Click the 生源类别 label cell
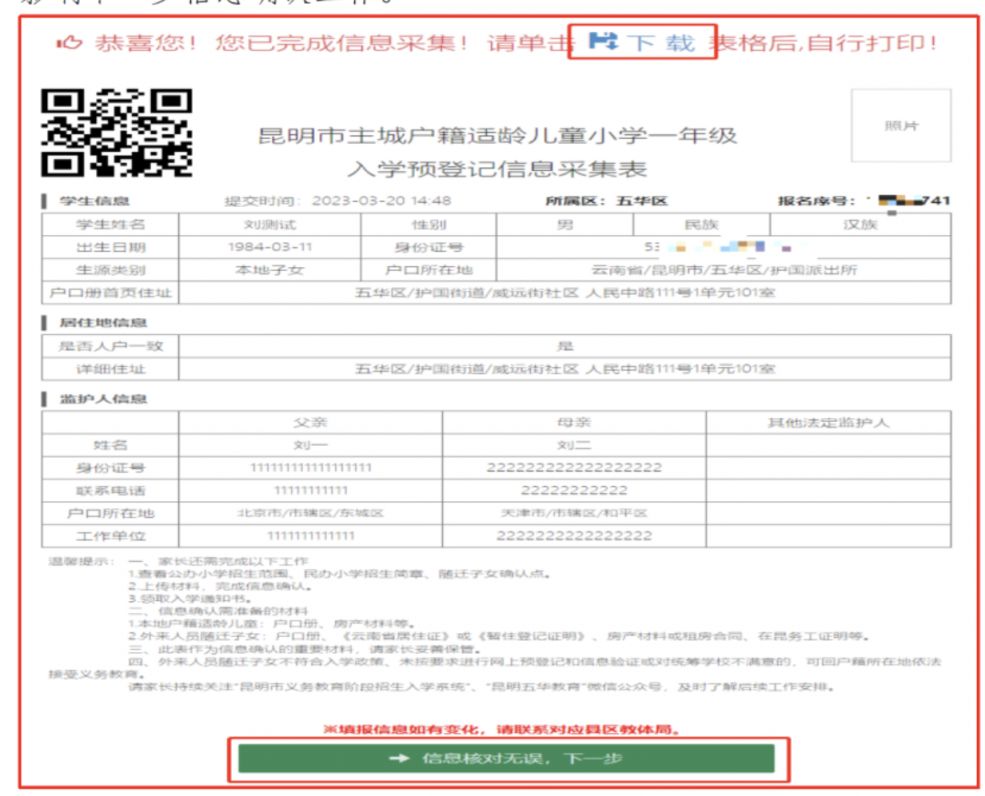This screenshot has height=796, width=985. (x=111, y=270)
